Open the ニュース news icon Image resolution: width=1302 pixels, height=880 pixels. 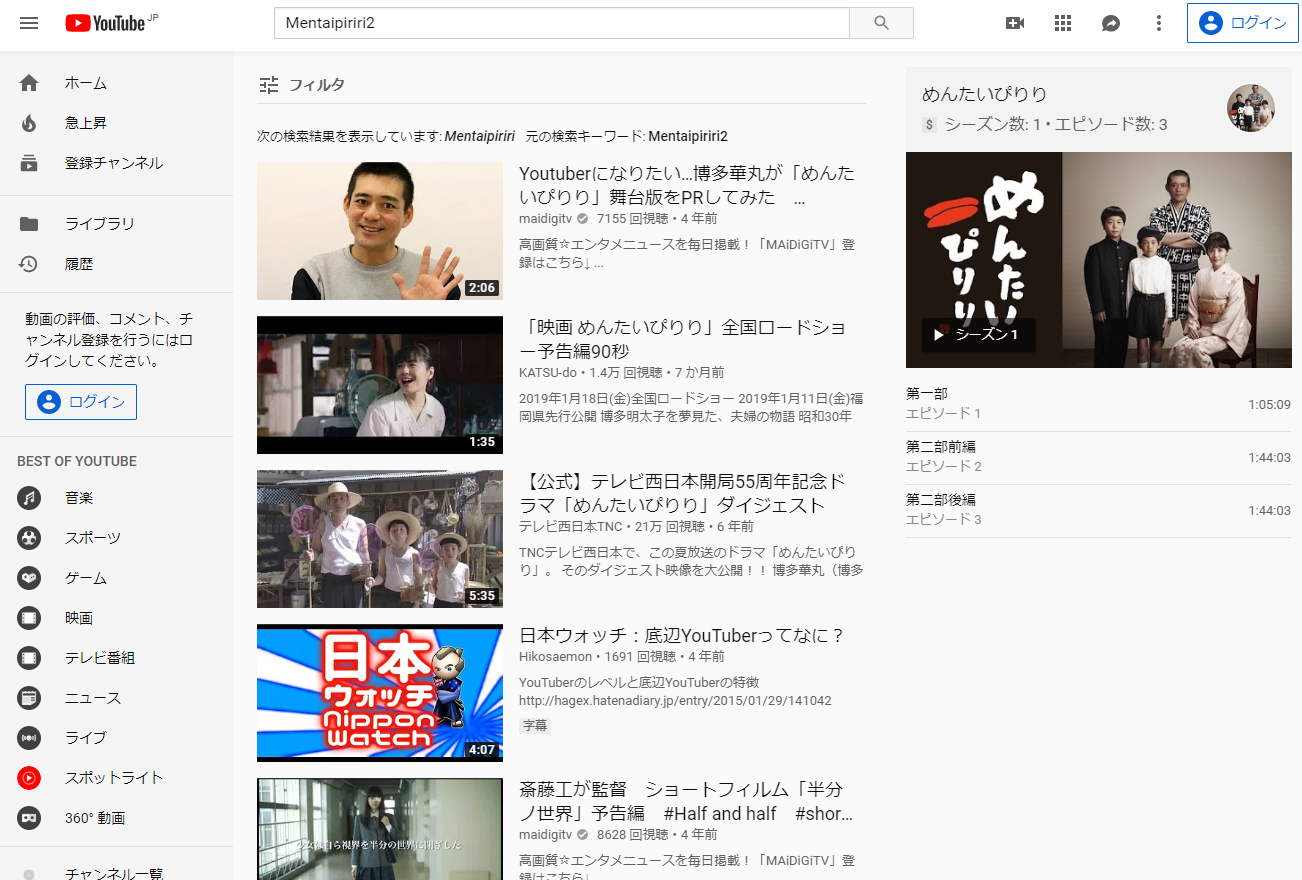click(x=29, y=698)
